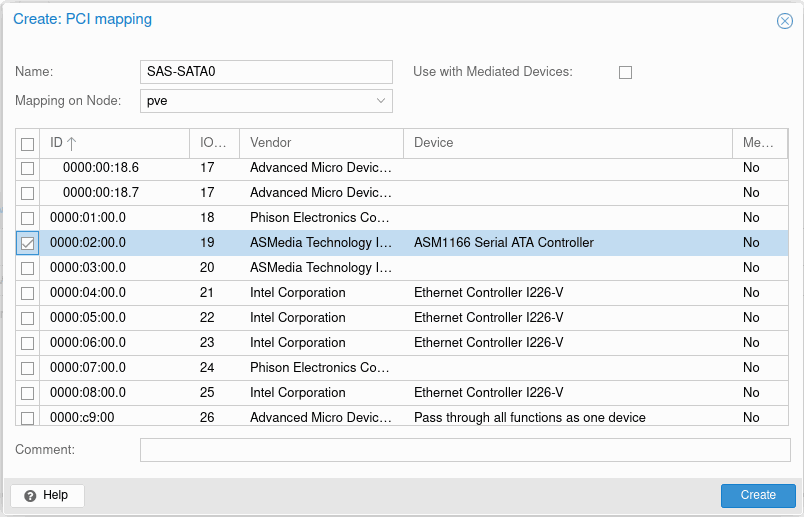Tick checkbox for device 0000:00:18.6
The height and width of the screenshot is (517, 804).
28,168
